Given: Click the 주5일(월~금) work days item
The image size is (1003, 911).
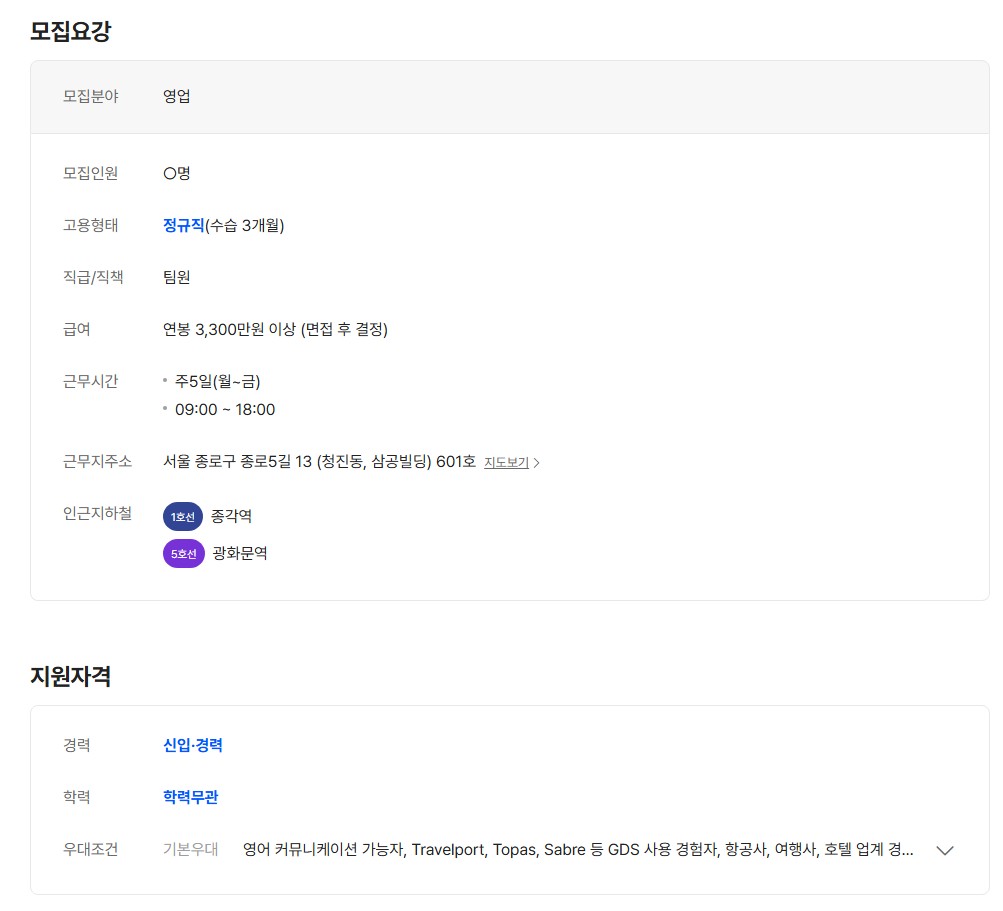Looking at the screenshot, I should (x=217, y=381).
